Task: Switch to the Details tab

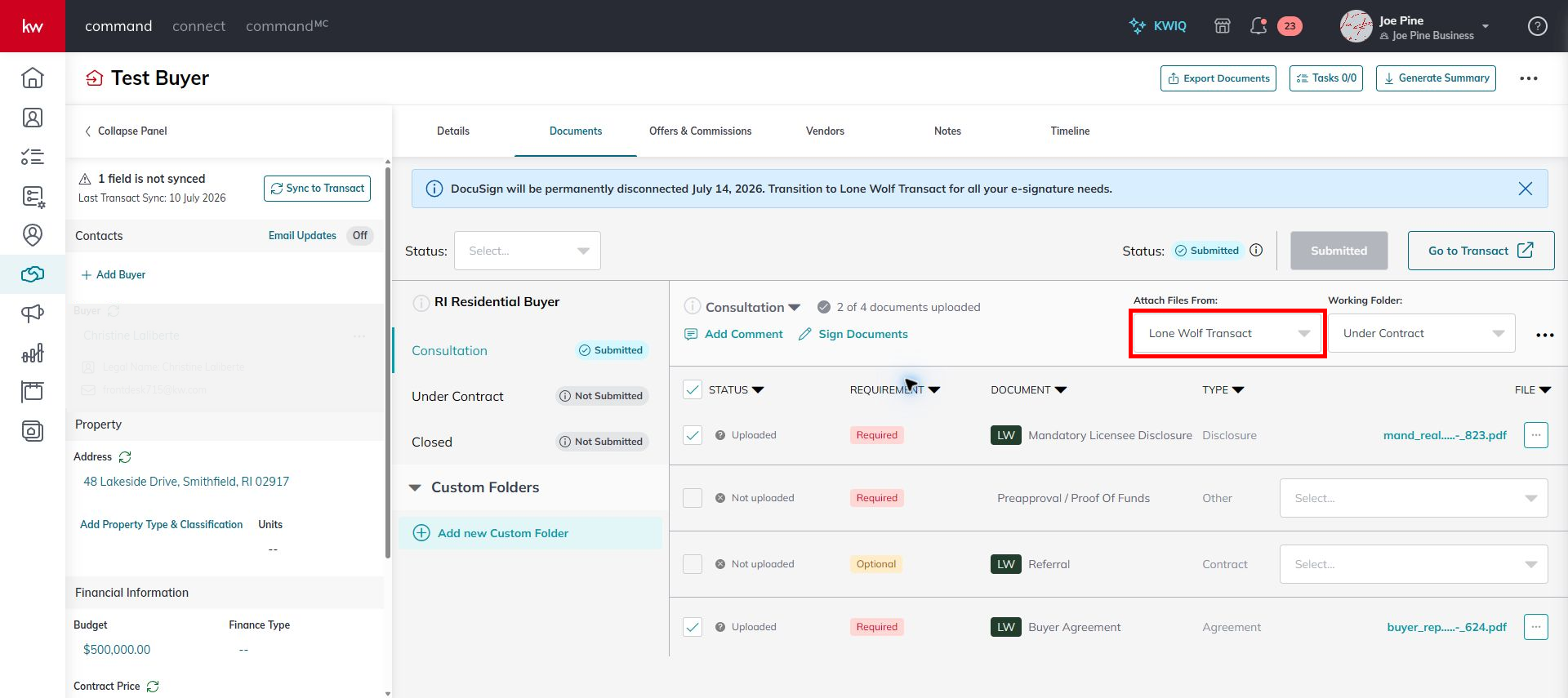Action: coord(453,131)
